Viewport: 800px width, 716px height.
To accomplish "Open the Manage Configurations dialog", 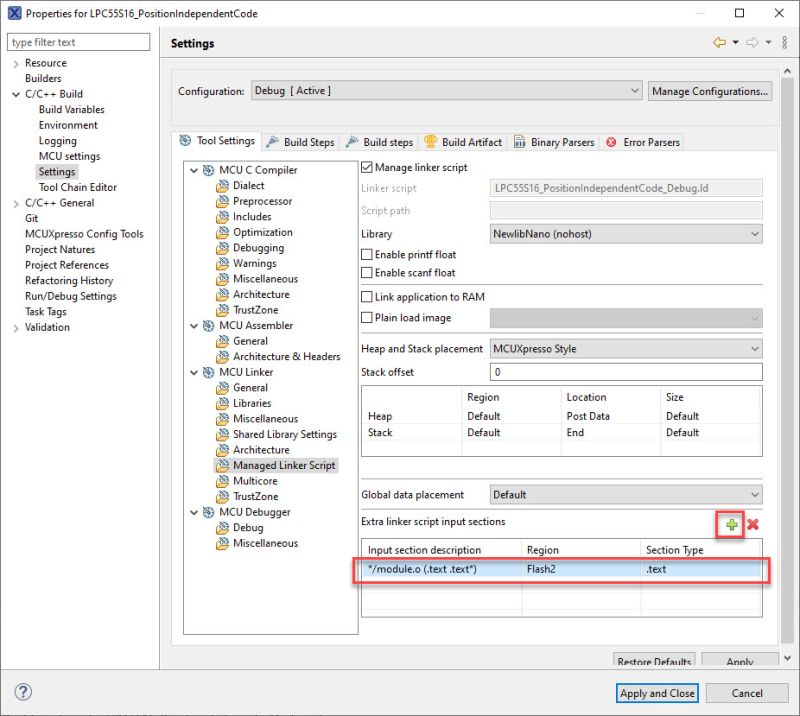I will pyautogui.click(x=712, y=90).
